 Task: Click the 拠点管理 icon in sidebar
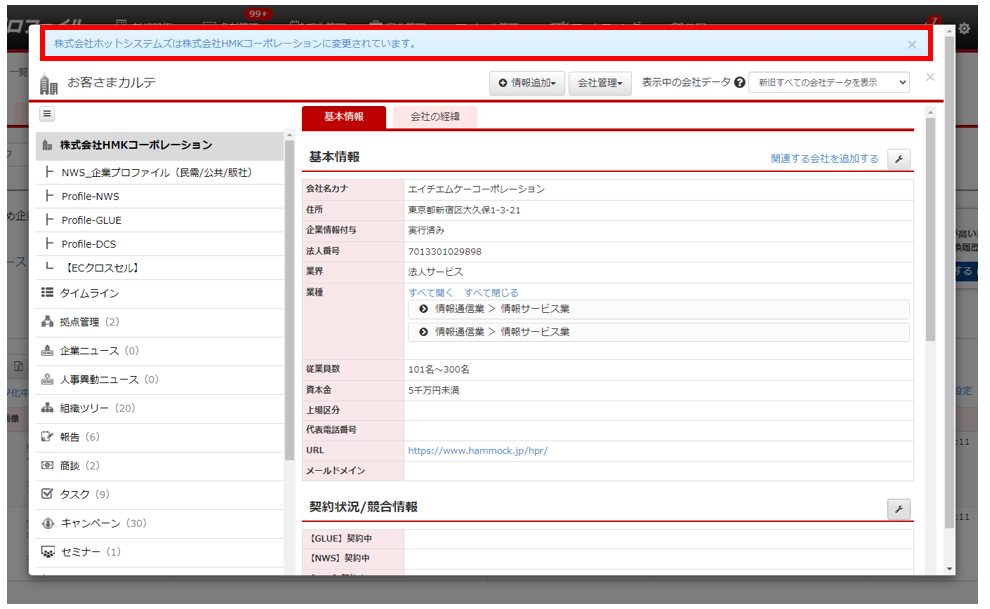click(47, 322)
